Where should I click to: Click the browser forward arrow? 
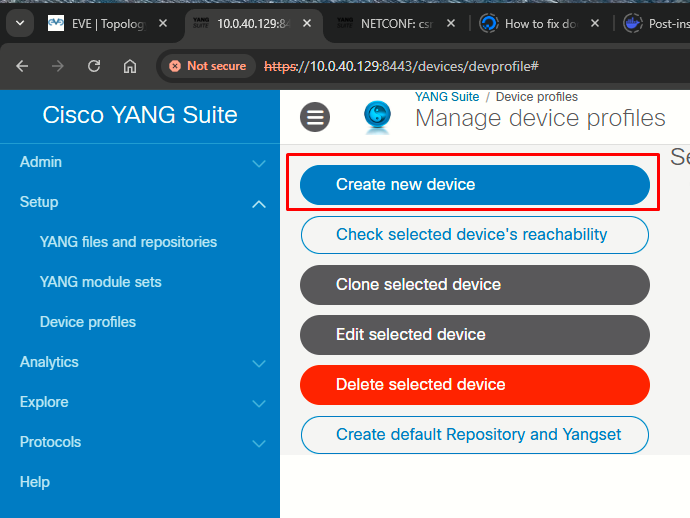(58, 66)
